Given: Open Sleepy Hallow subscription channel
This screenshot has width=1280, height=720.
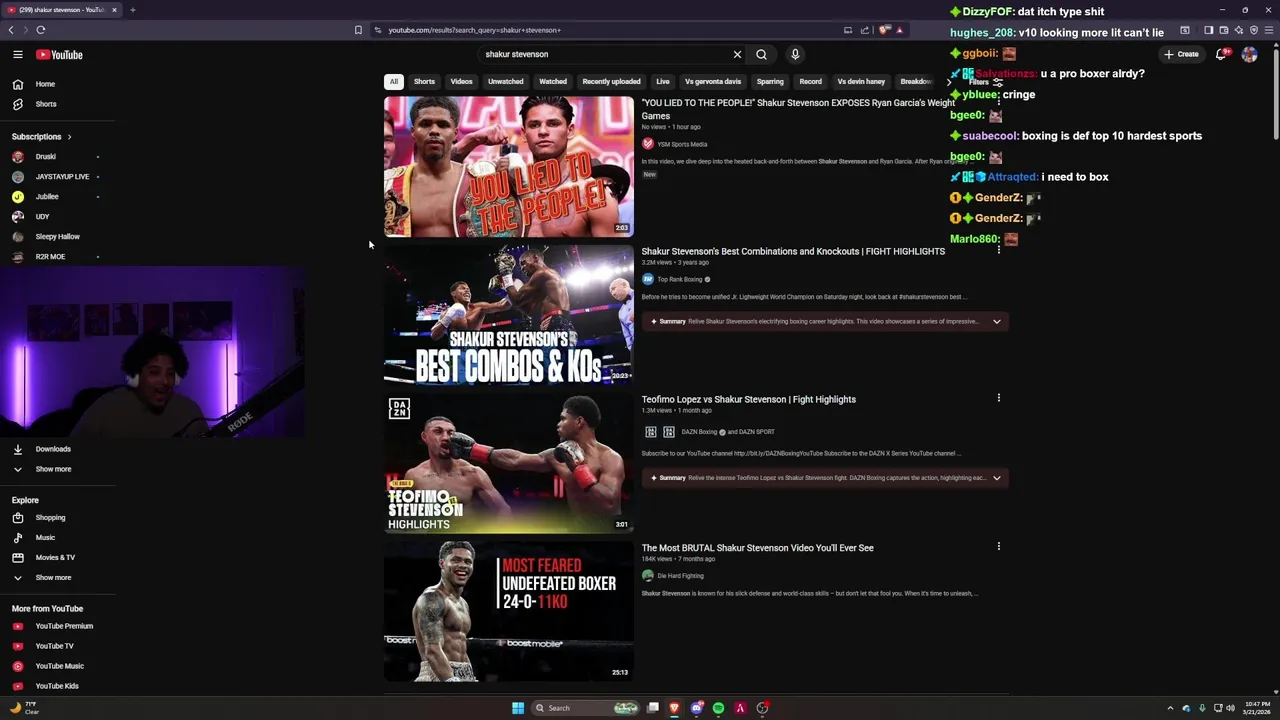Looking at the screenshot, I should tap(57, 237).
